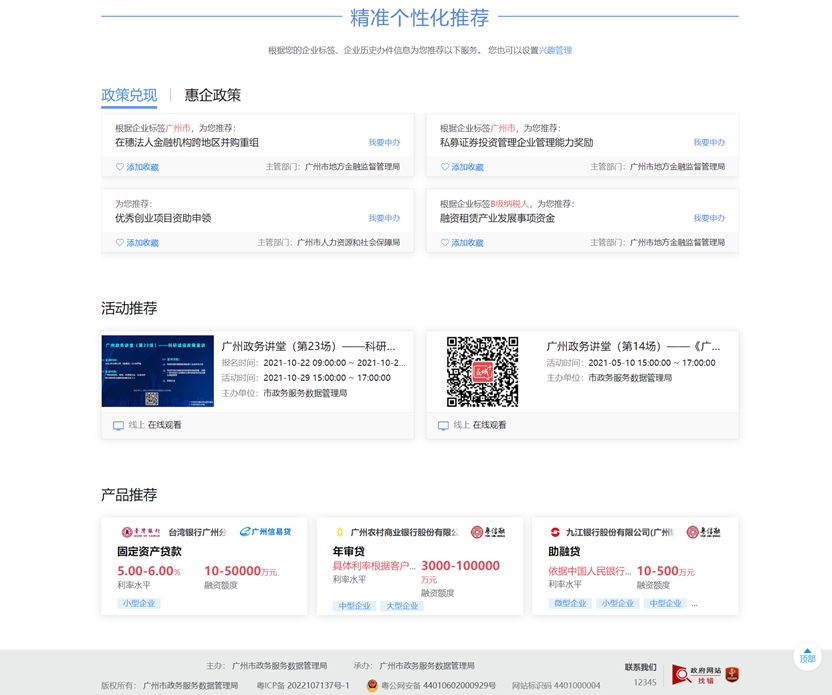Image resolution: width=832 pixels, height=695 pixels.
Task: Click 我要申办 for 优秀创业项目资助申领
Action: click(384, 218)
